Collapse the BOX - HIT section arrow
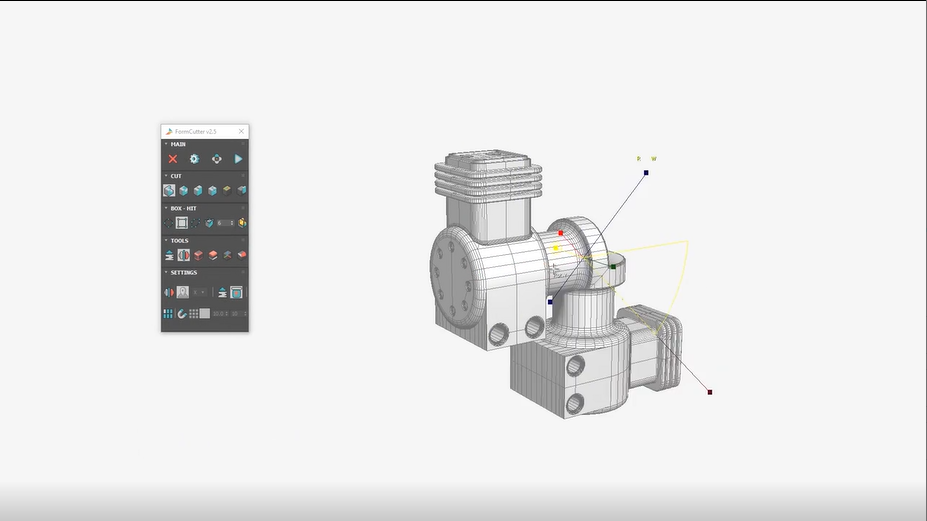This screenshot has height=521, width=927. (x=166, y=208)
